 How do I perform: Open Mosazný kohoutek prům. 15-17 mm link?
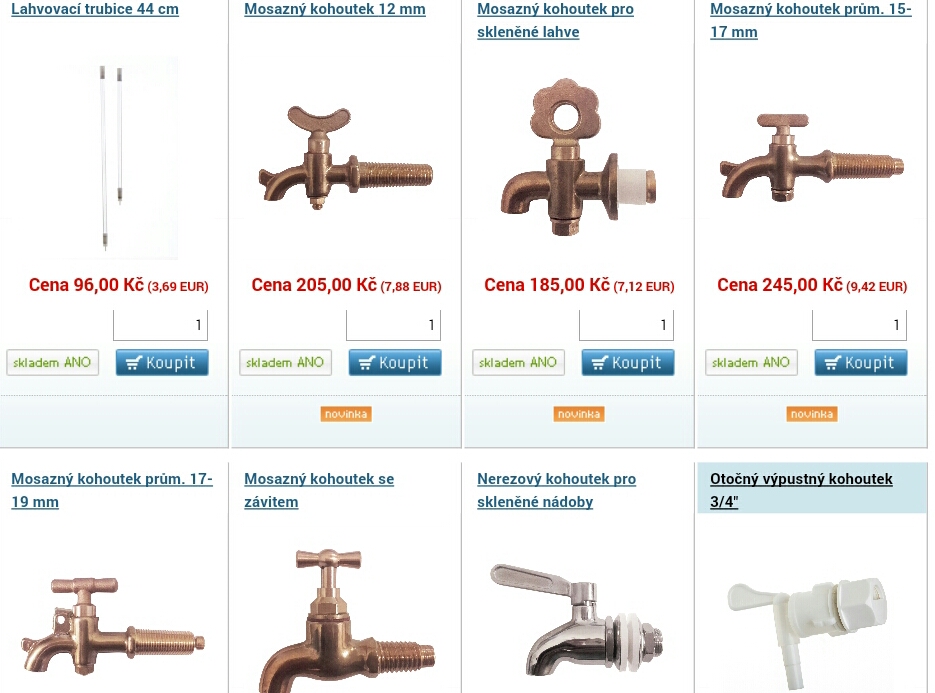coord(810,20)
